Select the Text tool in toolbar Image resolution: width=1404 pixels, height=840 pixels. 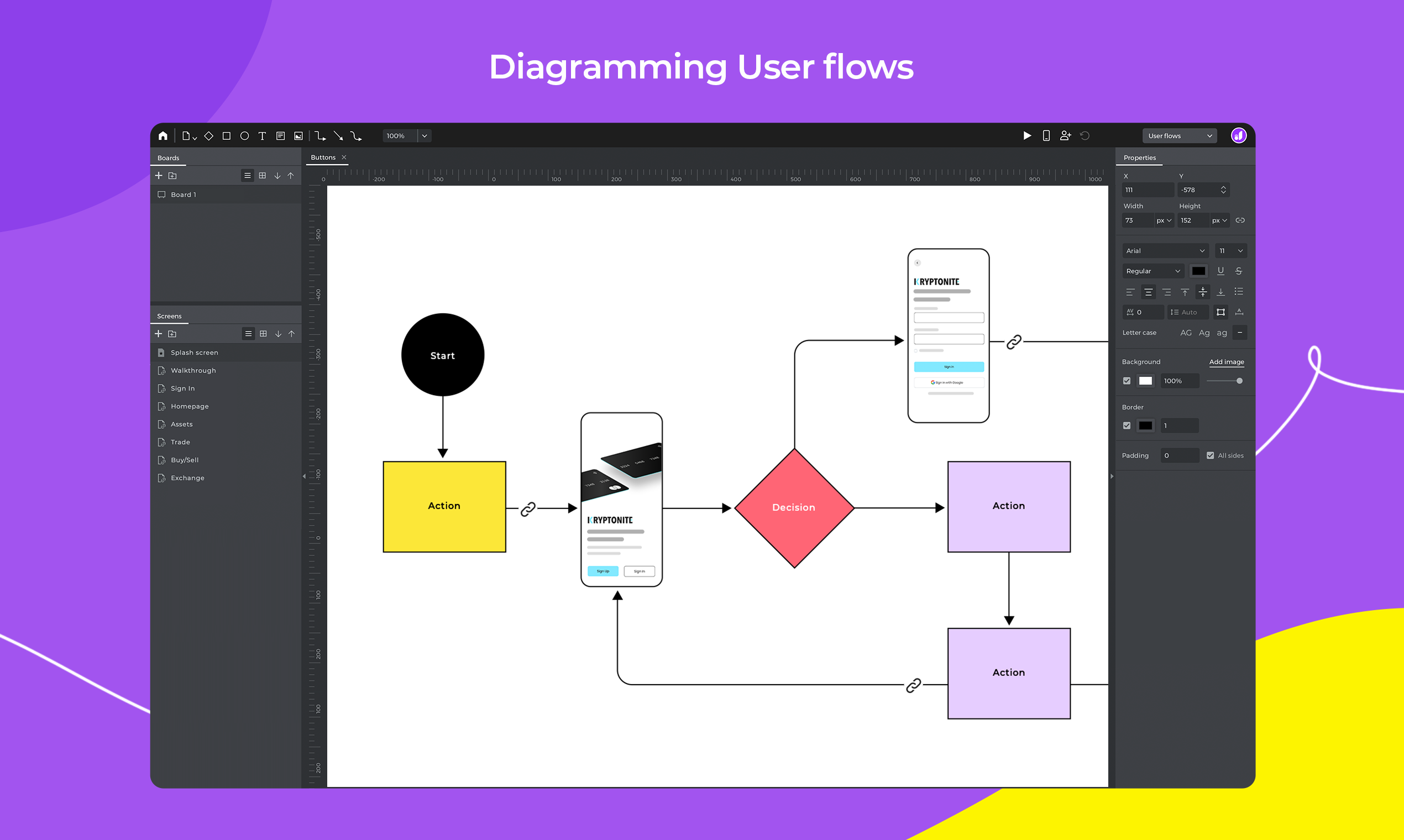(x=272, y=135)
